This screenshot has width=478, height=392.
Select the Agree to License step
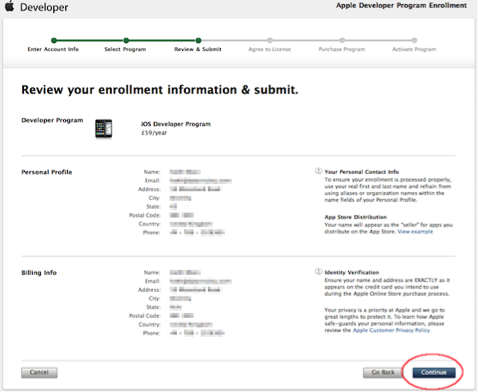270,49
